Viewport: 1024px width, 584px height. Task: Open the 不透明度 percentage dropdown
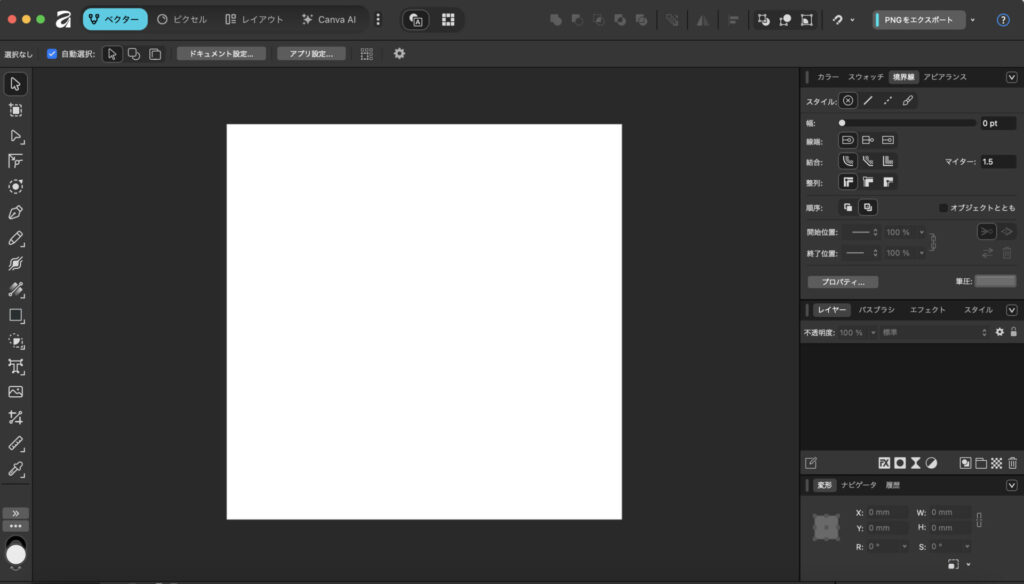tap(872, 332)
